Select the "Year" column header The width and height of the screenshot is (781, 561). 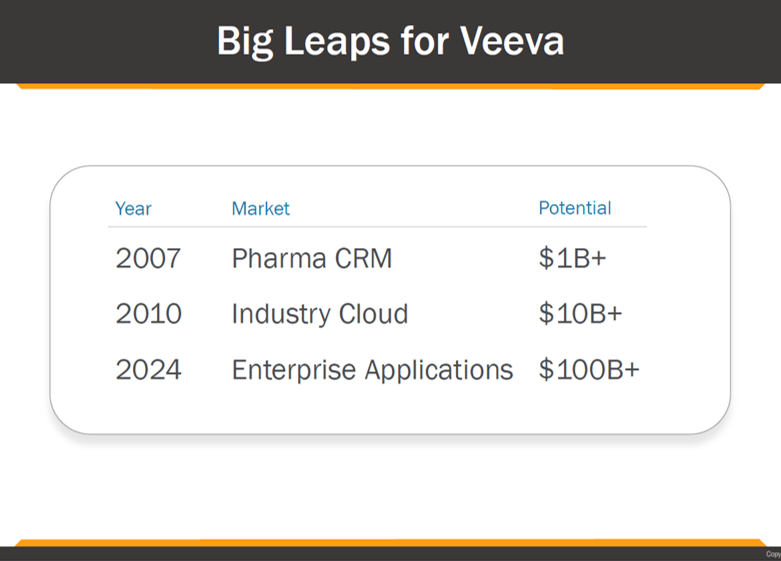point(133,208)
